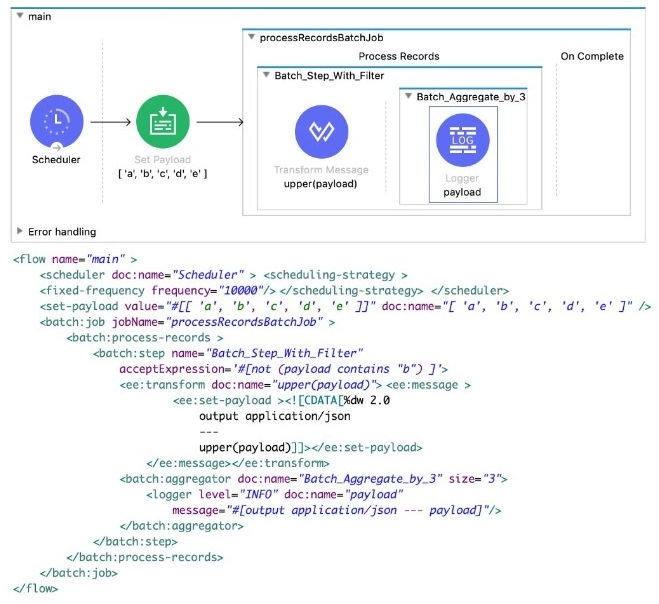Click the ['a', 'b', 'c', 'd', 'e'] payload label
Viewport: 659px width, 604px height.
(x=163, y=173)
